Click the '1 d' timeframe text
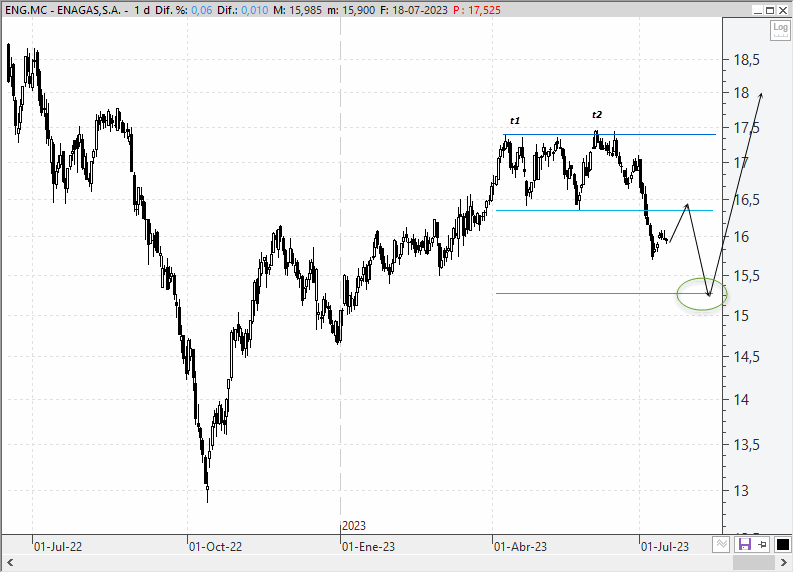794x573 pixels. (x=141, y=10)
